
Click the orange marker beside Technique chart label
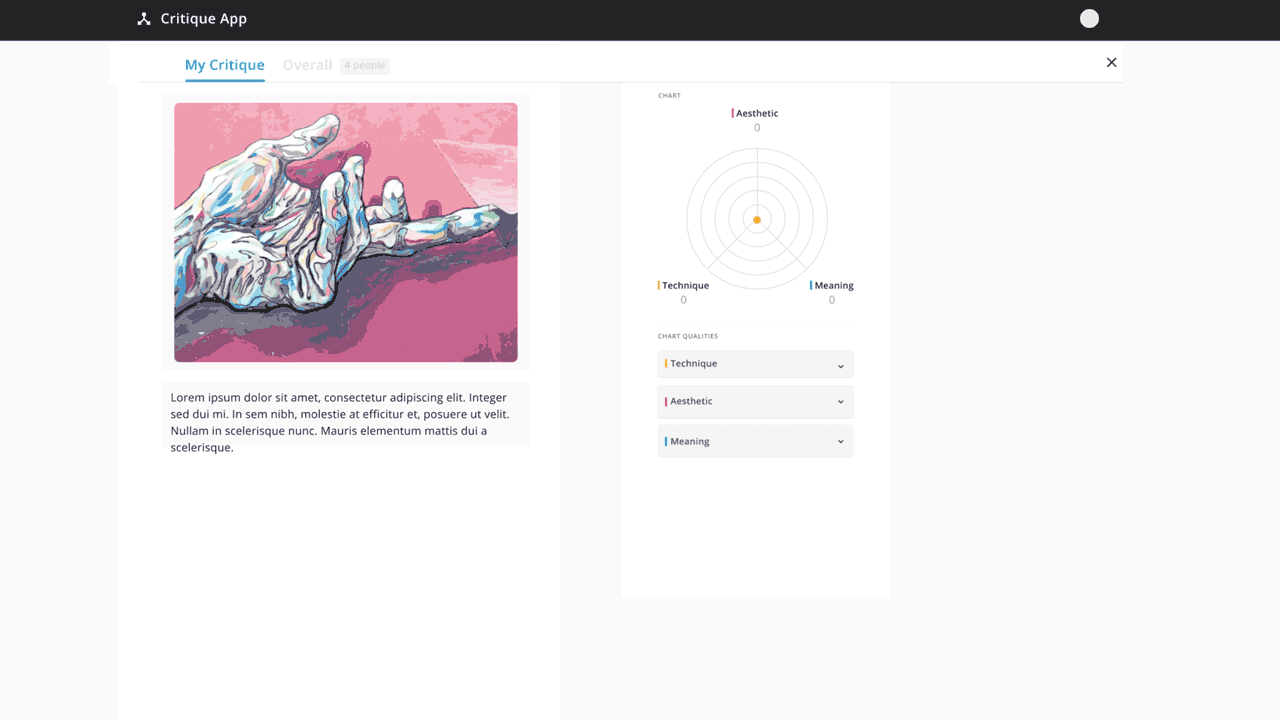pyautogui.click(x=659, y=286)
